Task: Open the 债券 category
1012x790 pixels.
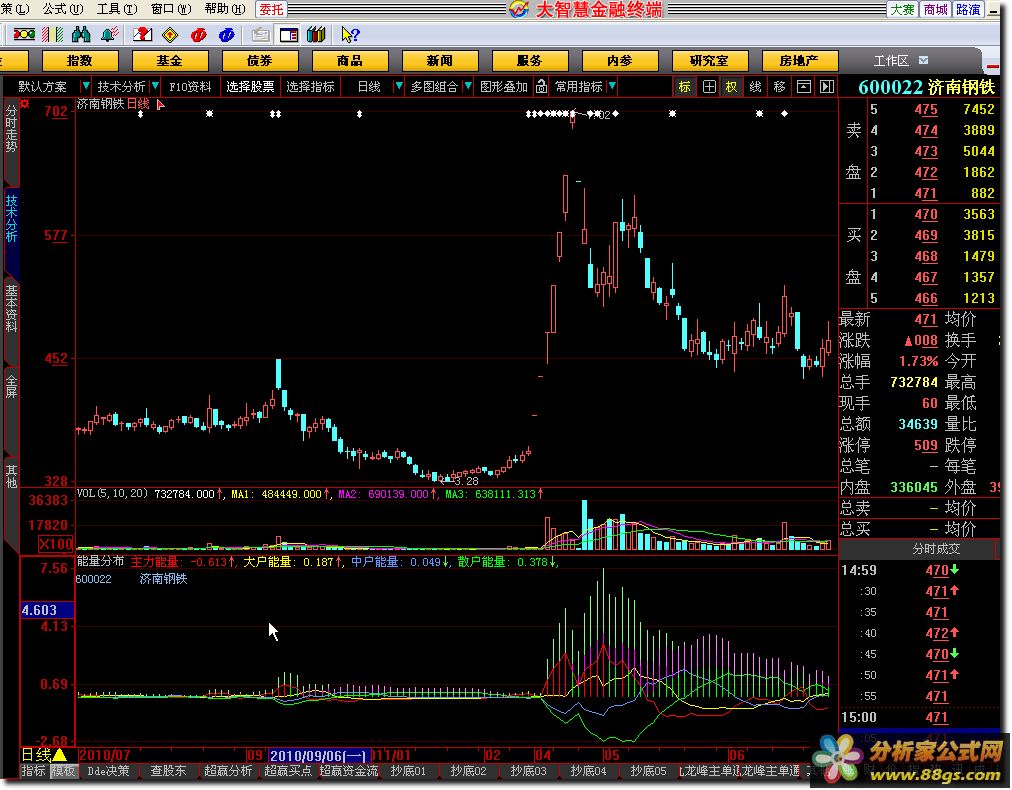Action: tap(260, 61)
